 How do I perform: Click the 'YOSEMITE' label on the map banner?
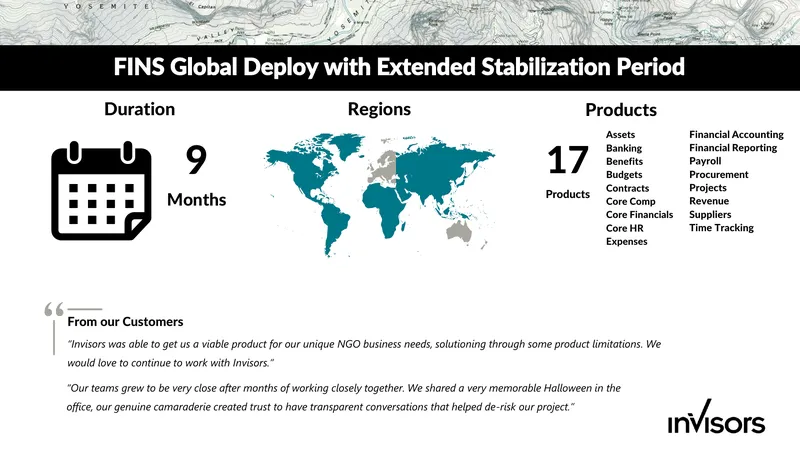tap(107, 7)
